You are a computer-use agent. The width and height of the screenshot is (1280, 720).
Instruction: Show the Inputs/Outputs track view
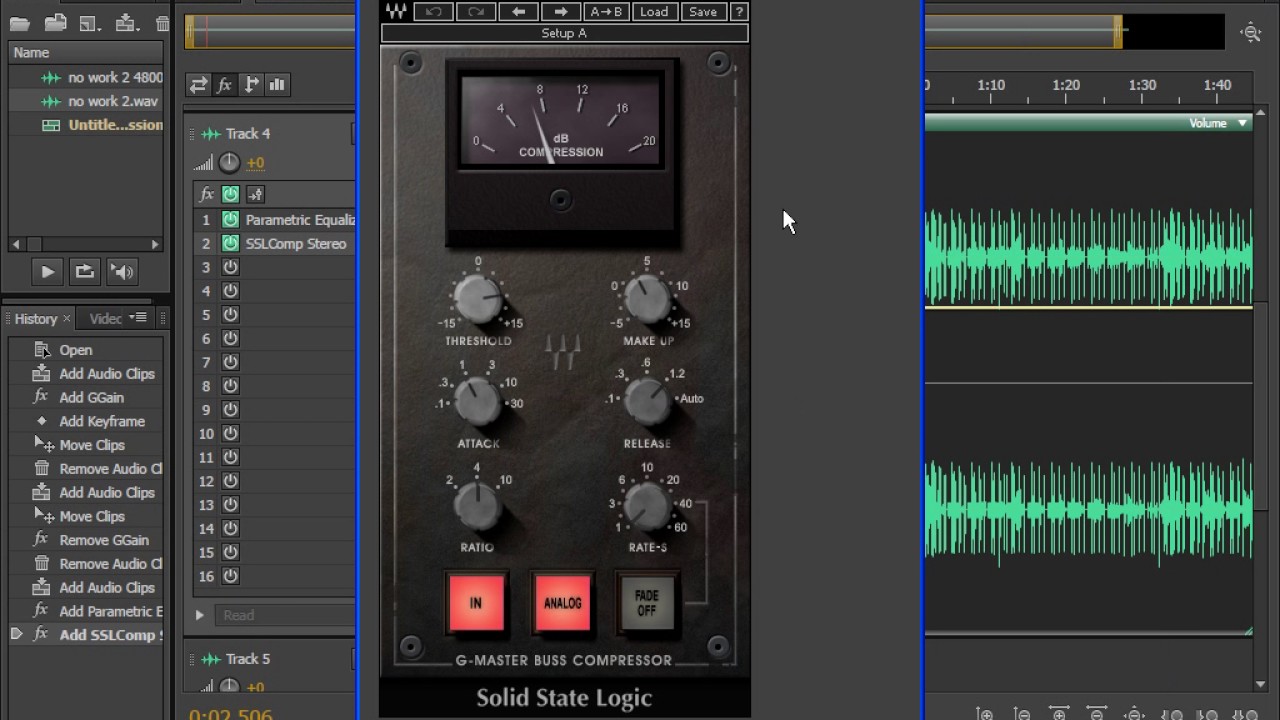pos(198,85)
